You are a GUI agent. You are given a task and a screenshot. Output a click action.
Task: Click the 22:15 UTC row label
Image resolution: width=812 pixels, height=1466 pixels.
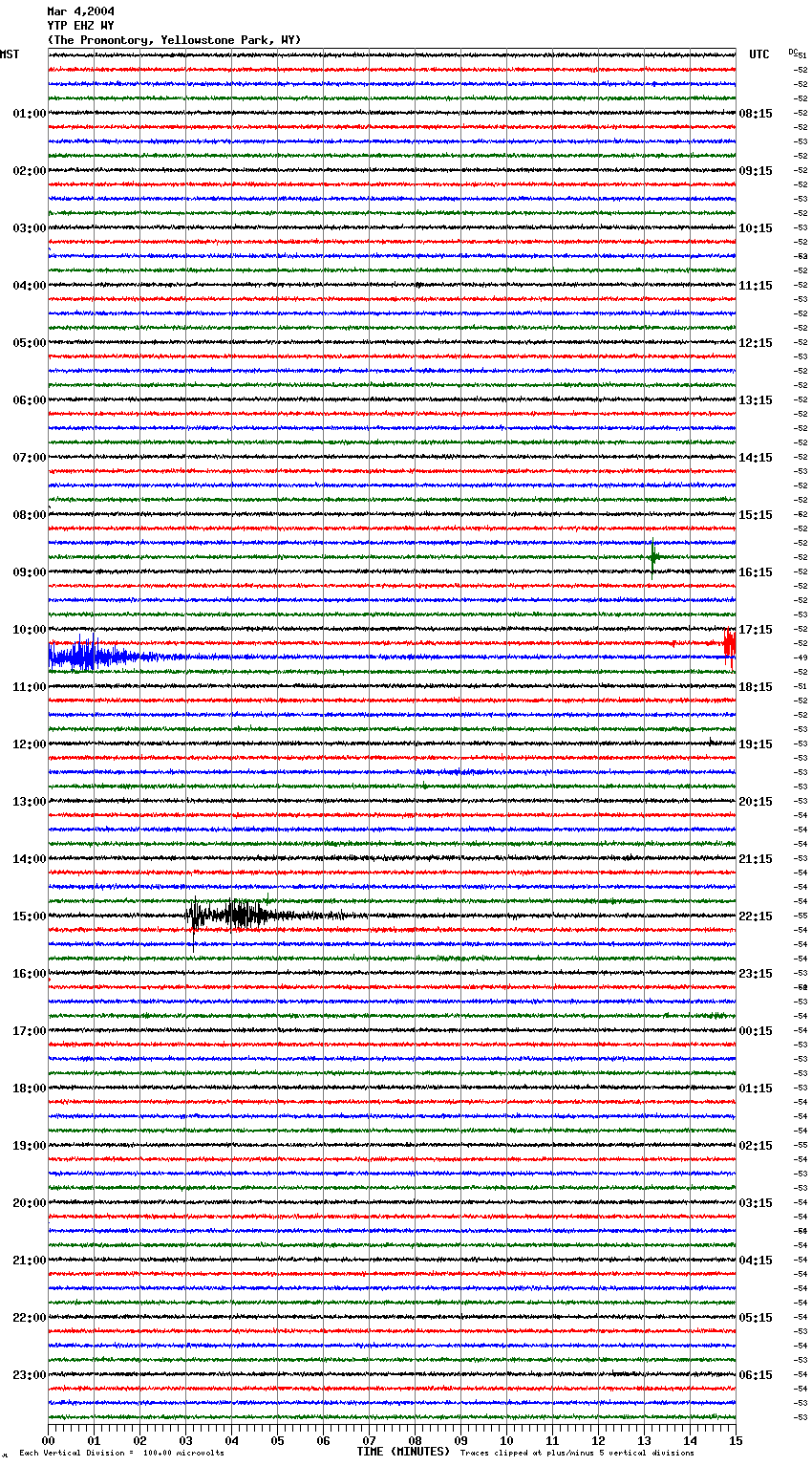(756, 916)
